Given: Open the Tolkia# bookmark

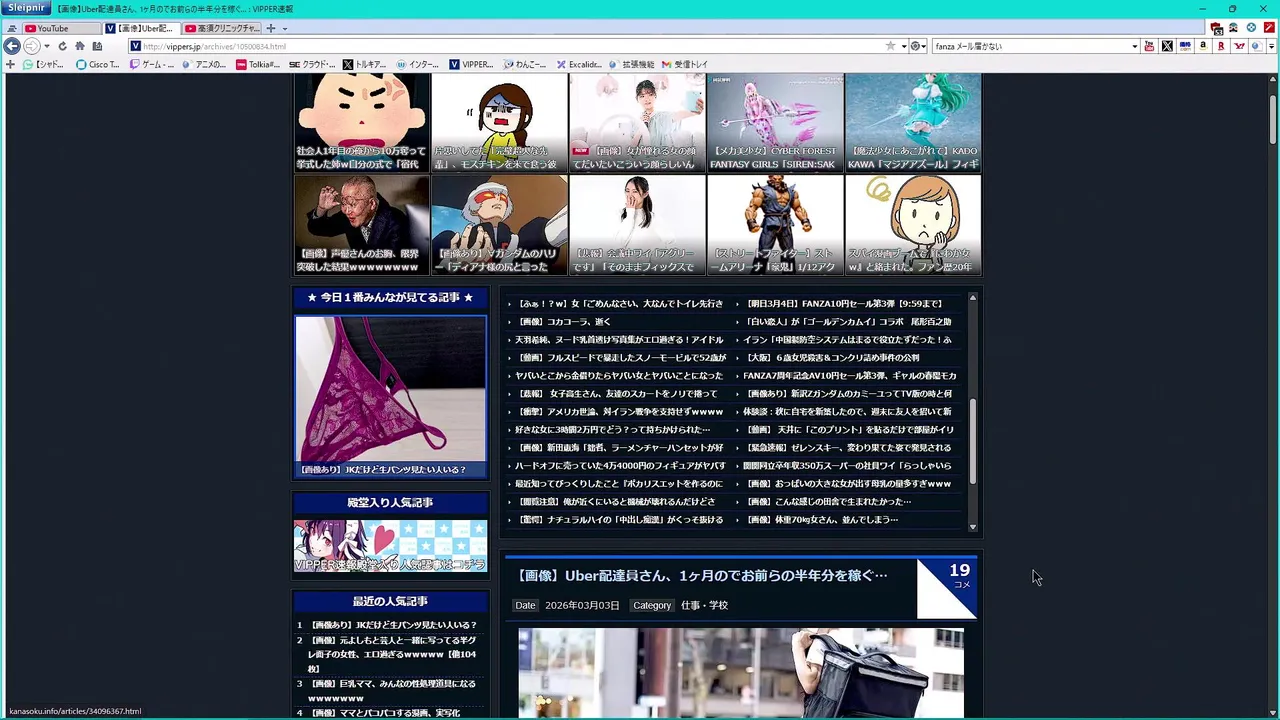Looking at the screenshot, I should [258, 64].
